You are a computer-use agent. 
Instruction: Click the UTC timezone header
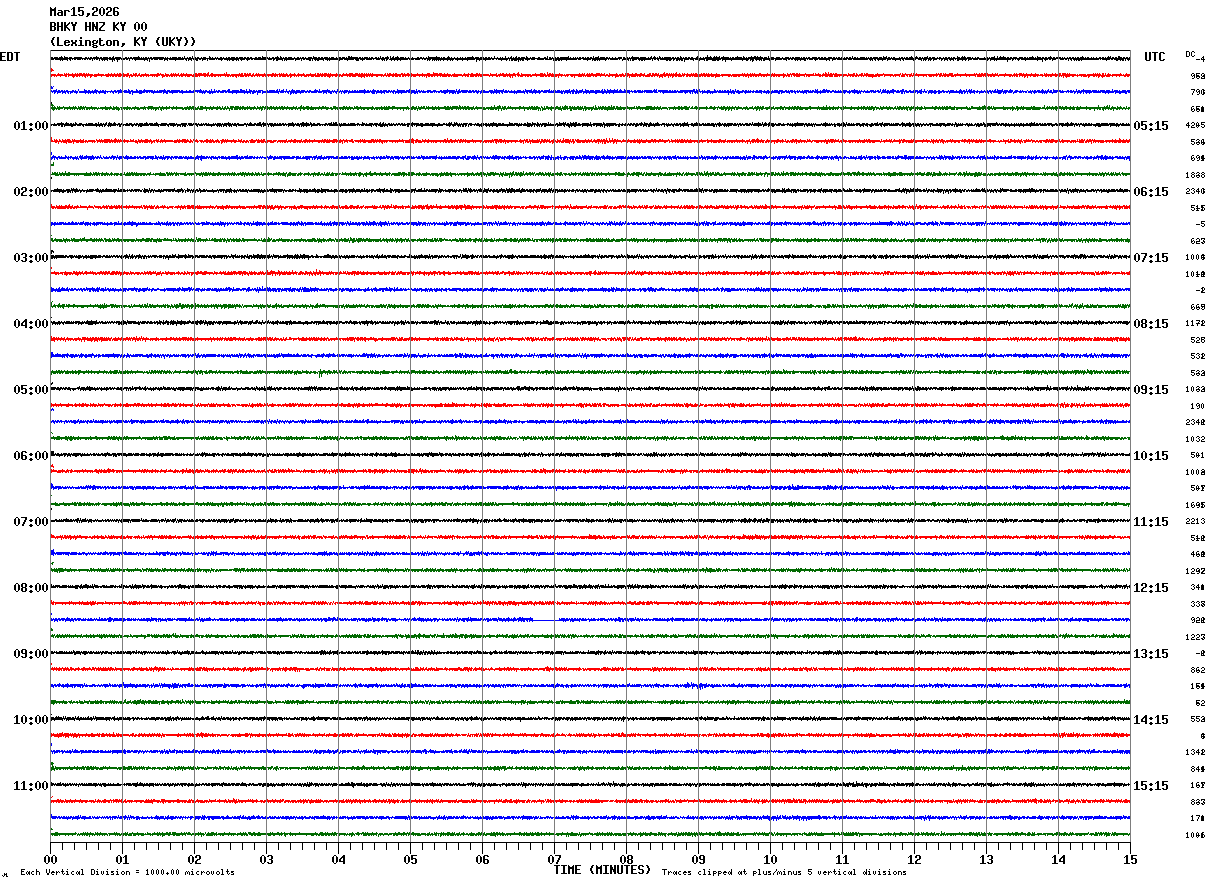(1155, 57)
